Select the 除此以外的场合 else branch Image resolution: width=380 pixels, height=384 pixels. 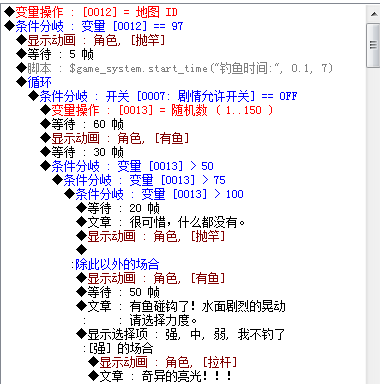pyautogui.click(x=115, y=264)
